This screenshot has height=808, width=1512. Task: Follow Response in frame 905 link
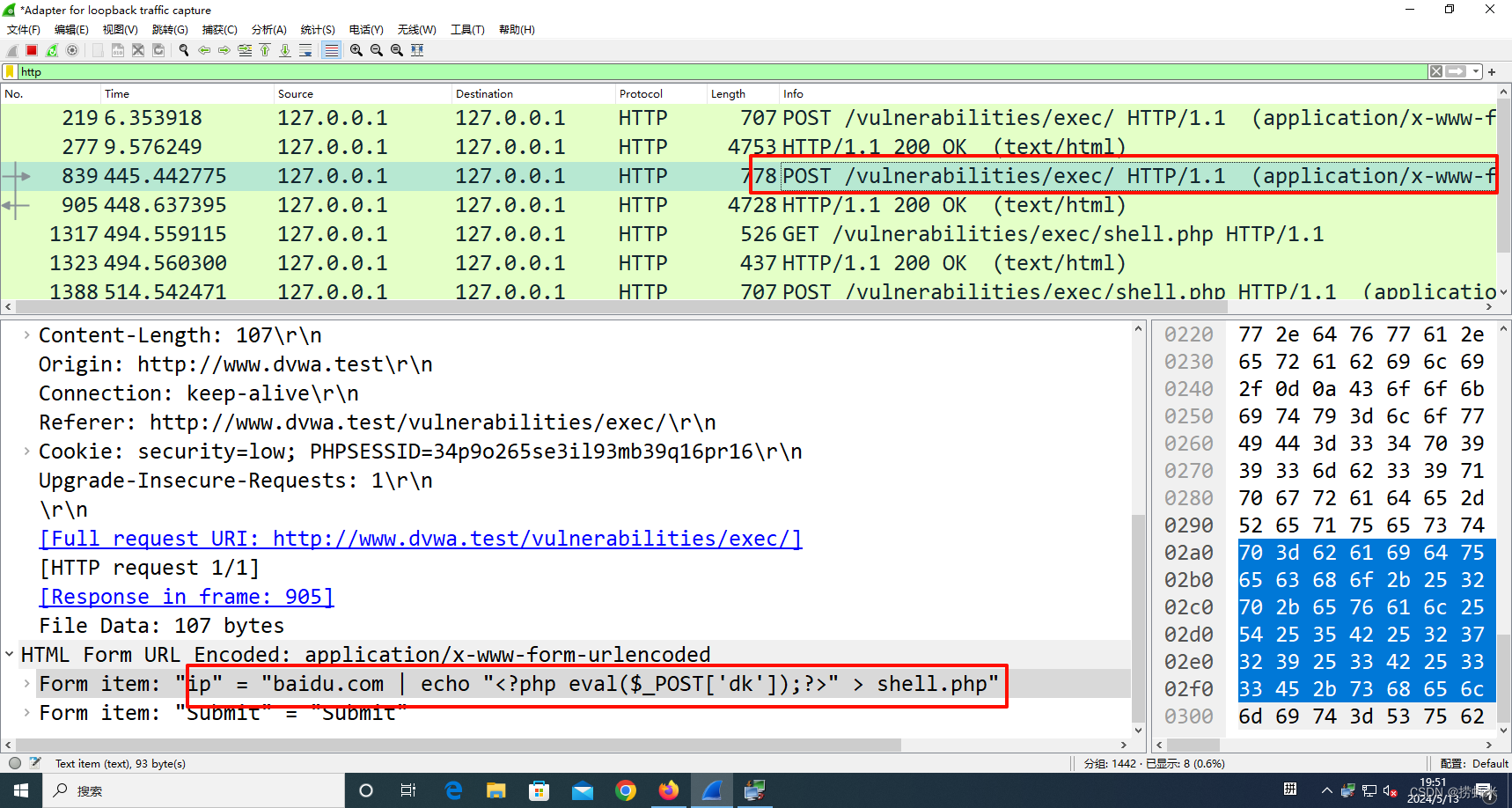click(x=187, y=597)
